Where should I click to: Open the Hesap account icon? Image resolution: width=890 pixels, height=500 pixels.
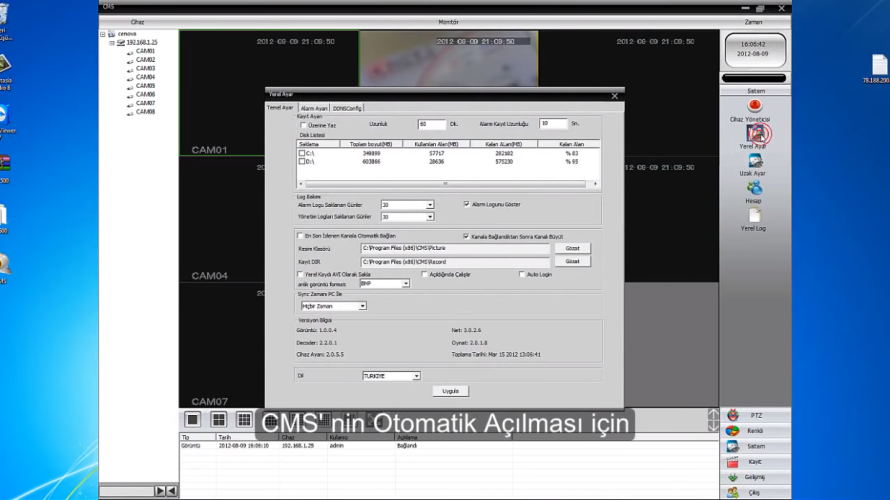[x=755, y=188]
